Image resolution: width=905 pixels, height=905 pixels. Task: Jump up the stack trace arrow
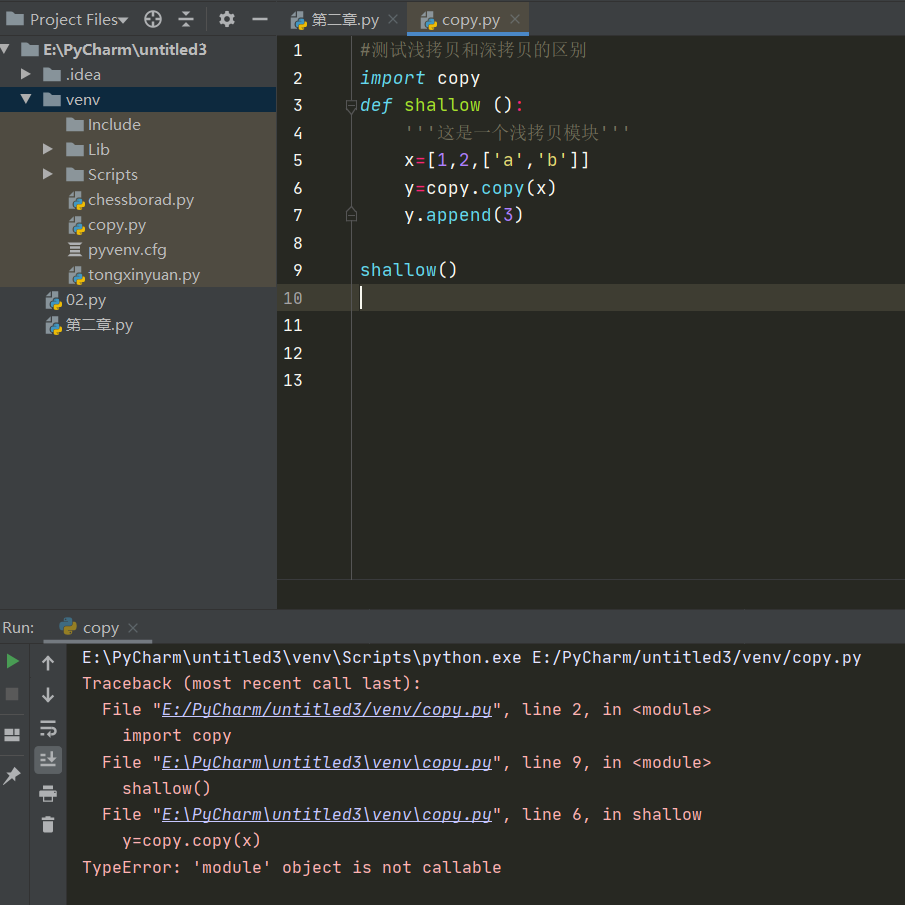click(48, 663)
